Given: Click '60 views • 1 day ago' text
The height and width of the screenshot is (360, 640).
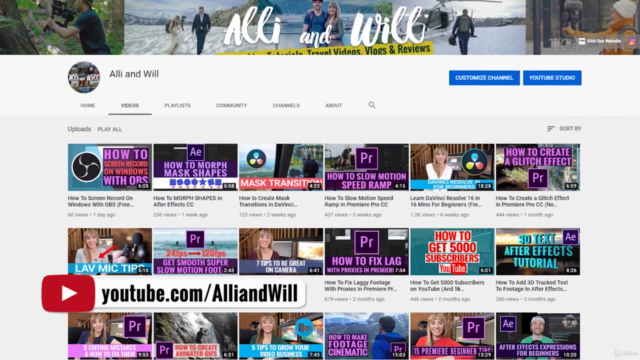Looking at the screenshot, I should pyautogui.click(x=91, y=215).
